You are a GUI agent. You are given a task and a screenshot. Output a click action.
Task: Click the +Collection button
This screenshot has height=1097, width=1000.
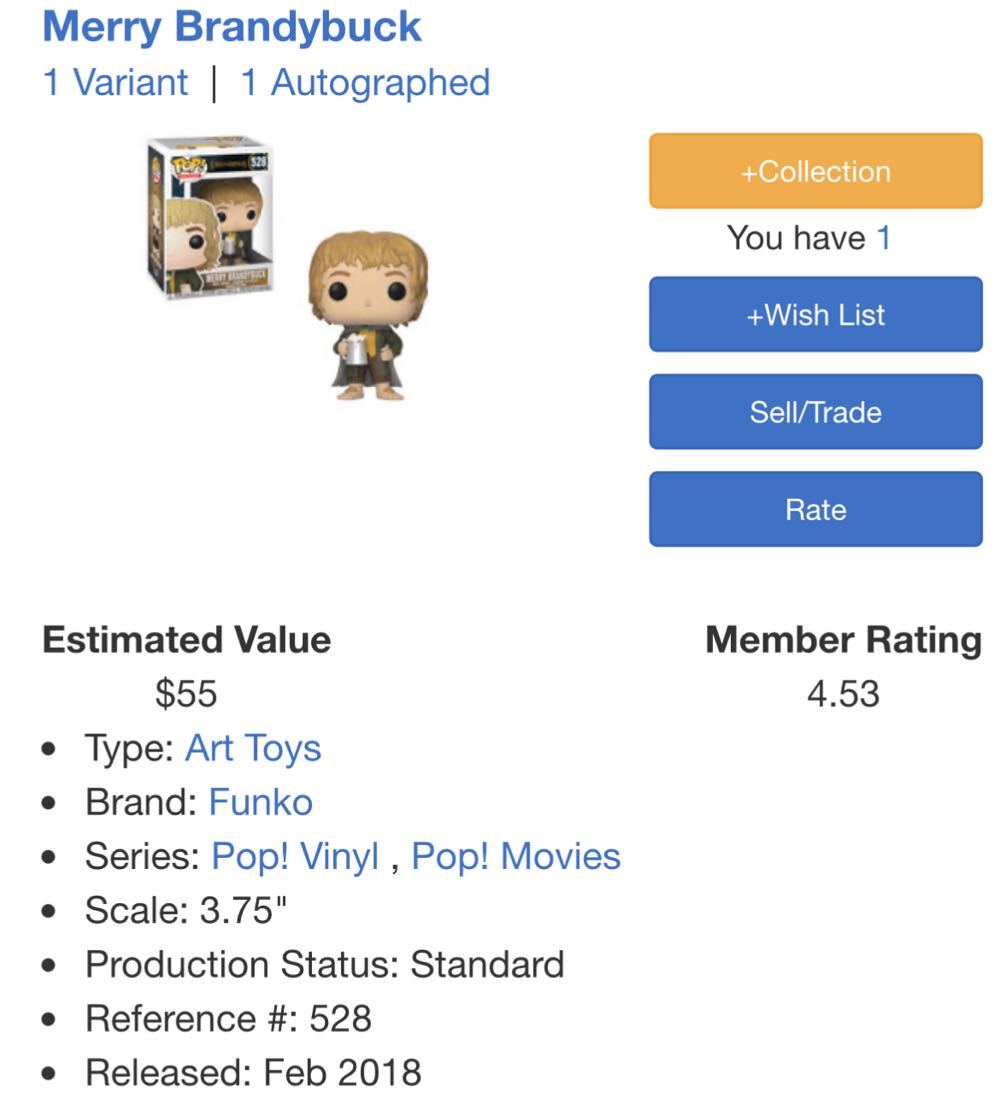coord(814,170)
